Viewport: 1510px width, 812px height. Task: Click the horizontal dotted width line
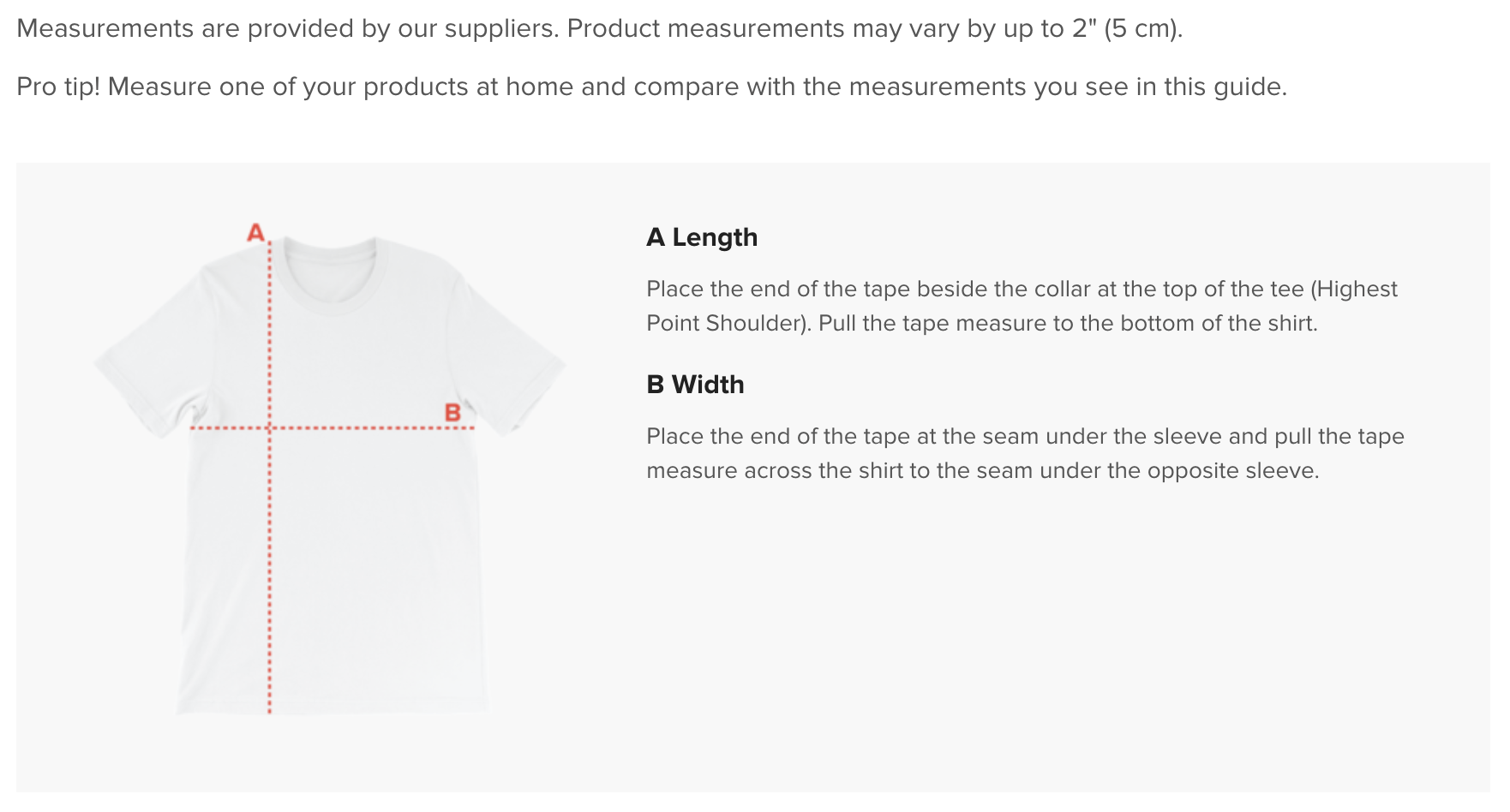coord(332,427)
